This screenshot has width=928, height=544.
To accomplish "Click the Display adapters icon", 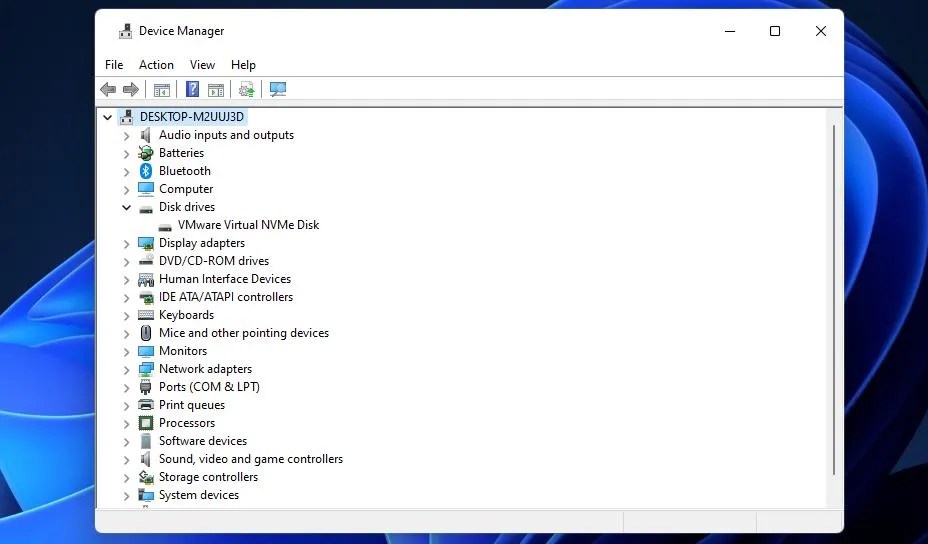I will click(x=146, y=243).
